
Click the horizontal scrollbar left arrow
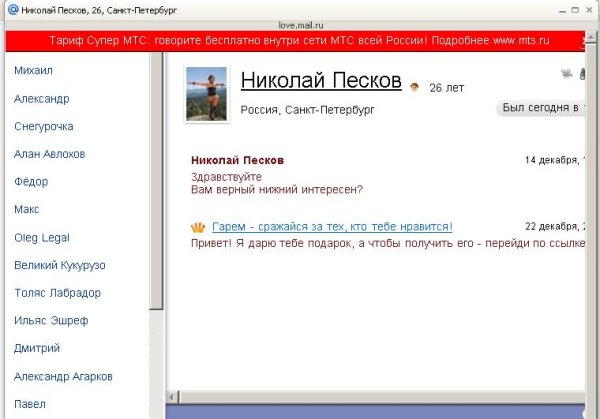click(173, 397)
